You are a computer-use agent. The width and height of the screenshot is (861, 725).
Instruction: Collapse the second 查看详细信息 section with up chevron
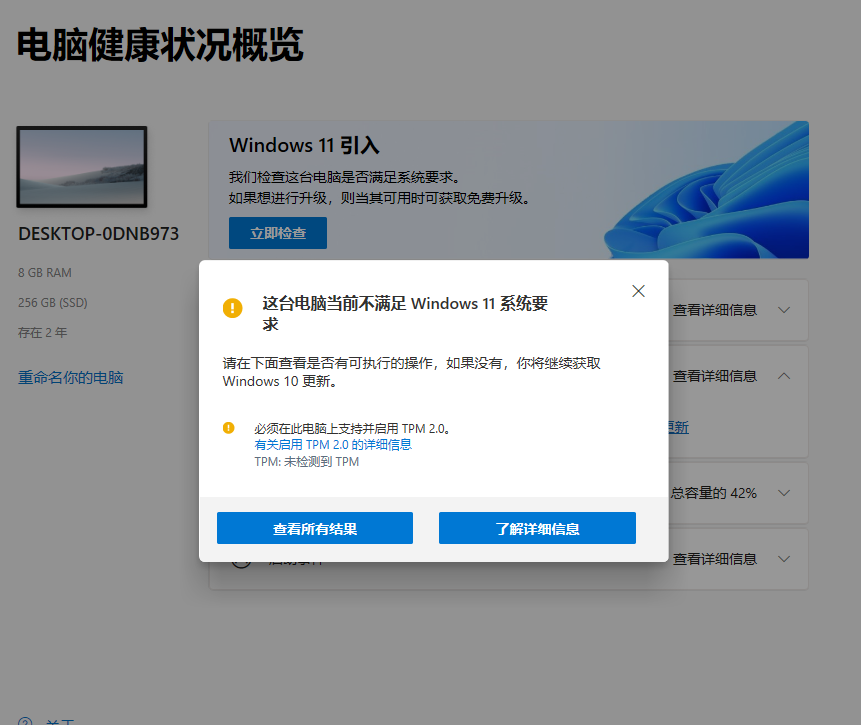click(784, 376)
